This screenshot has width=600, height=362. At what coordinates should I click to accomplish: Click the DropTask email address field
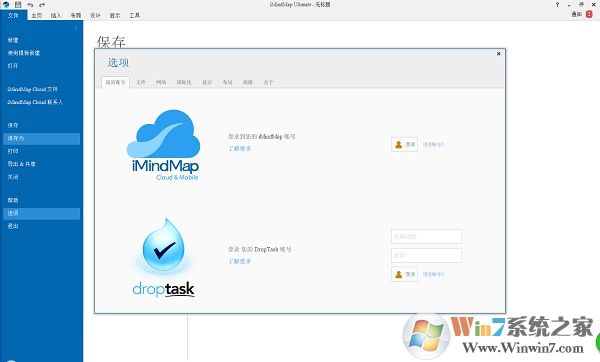click(426, 236)
